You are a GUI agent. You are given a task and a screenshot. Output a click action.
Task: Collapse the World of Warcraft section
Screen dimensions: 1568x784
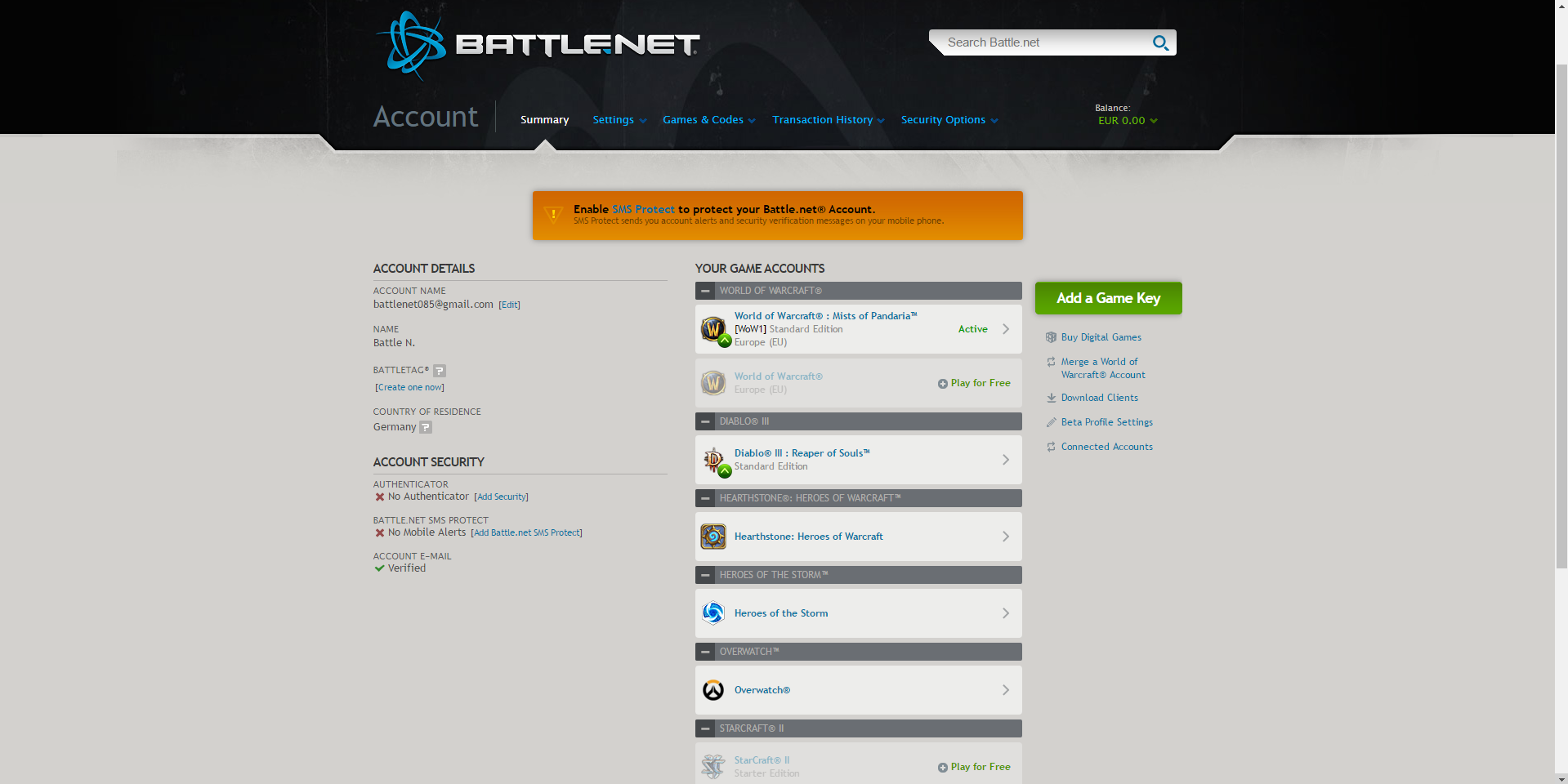click(x=705, y=291)
